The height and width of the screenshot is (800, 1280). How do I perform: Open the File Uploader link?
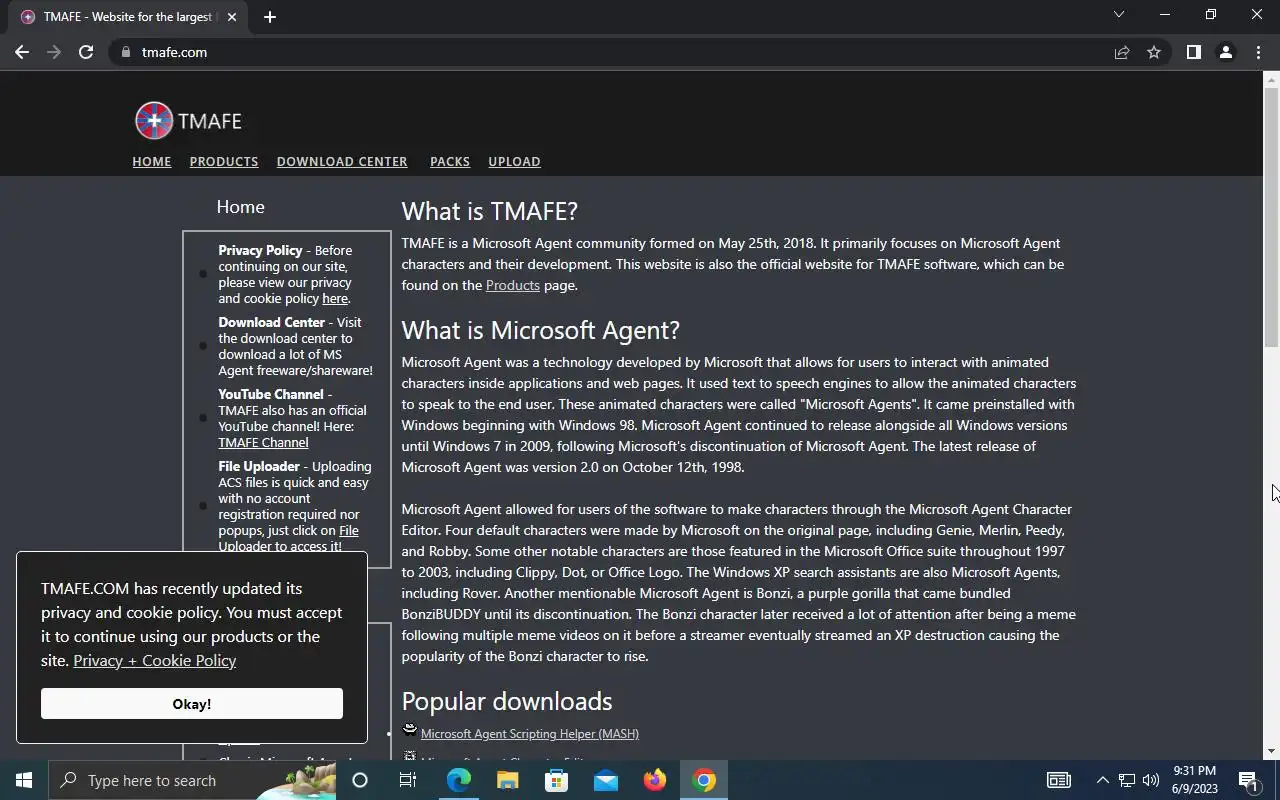[x=348, y=530]
